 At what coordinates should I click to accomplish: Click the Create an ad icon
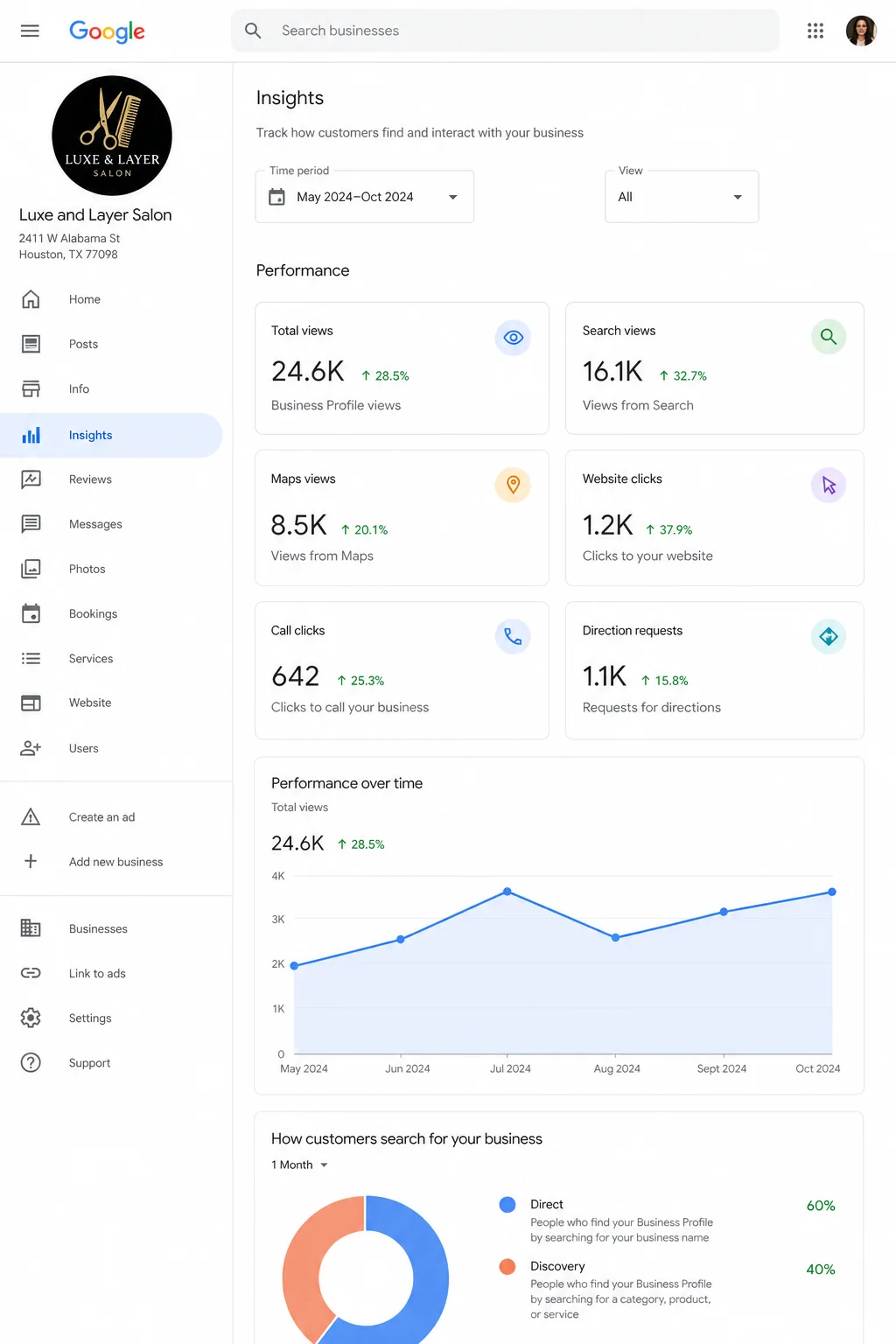tap(31, 817)
